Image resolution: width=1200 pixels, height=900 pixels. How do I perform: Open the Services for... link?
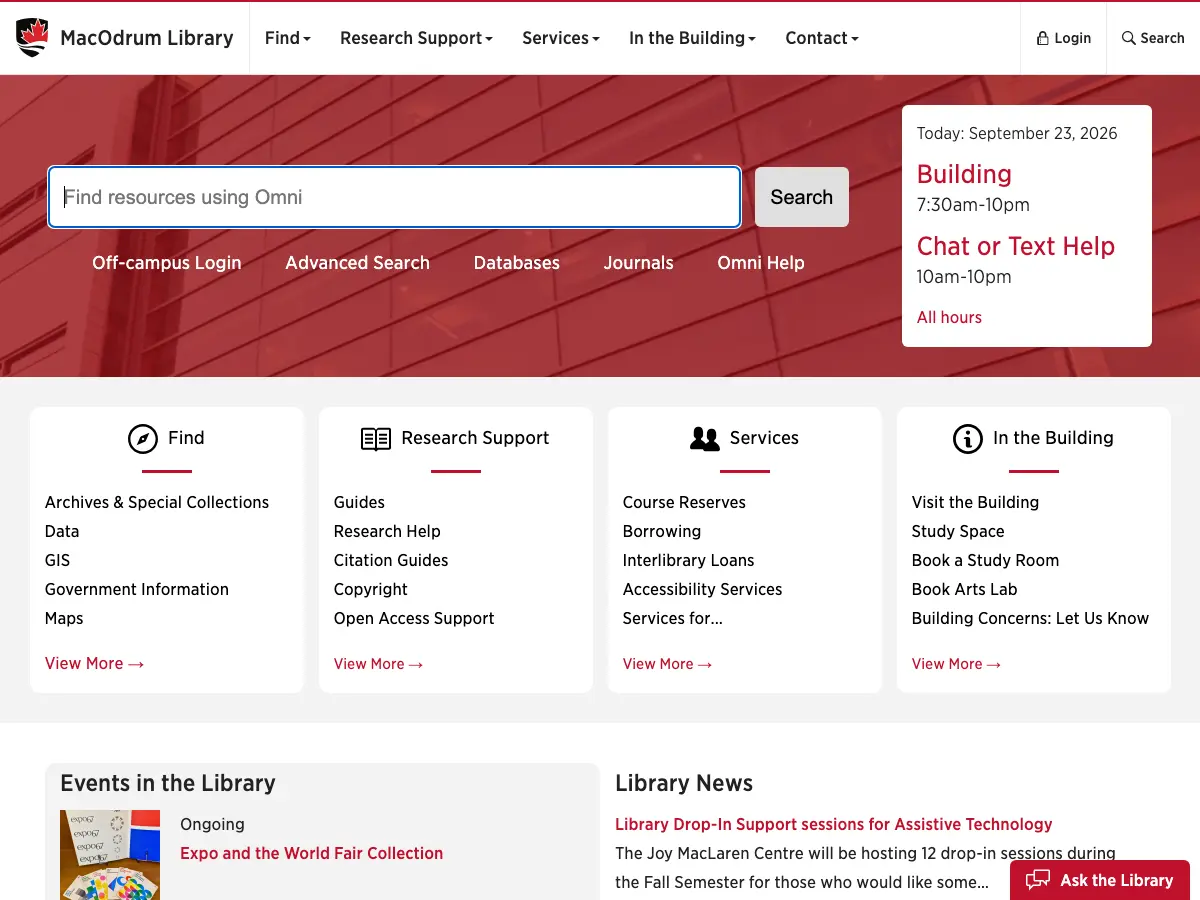click(673, 618)
